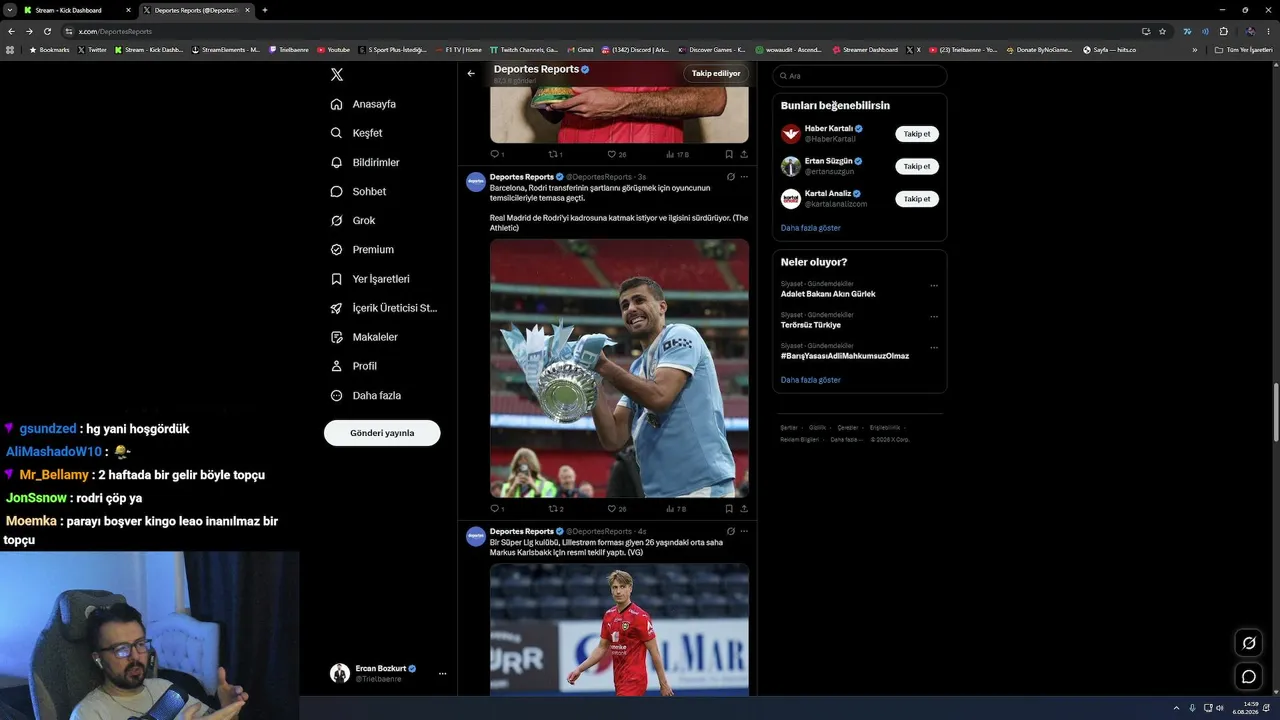Follow Kartal Analiz with Takip et

(917, 199)
